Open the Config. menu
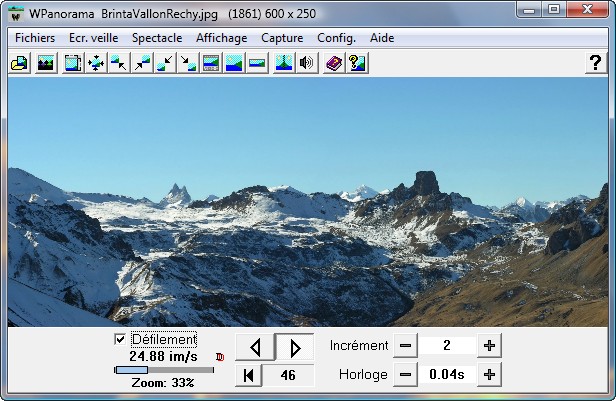 pyautogui.click(x=337, y=38)
